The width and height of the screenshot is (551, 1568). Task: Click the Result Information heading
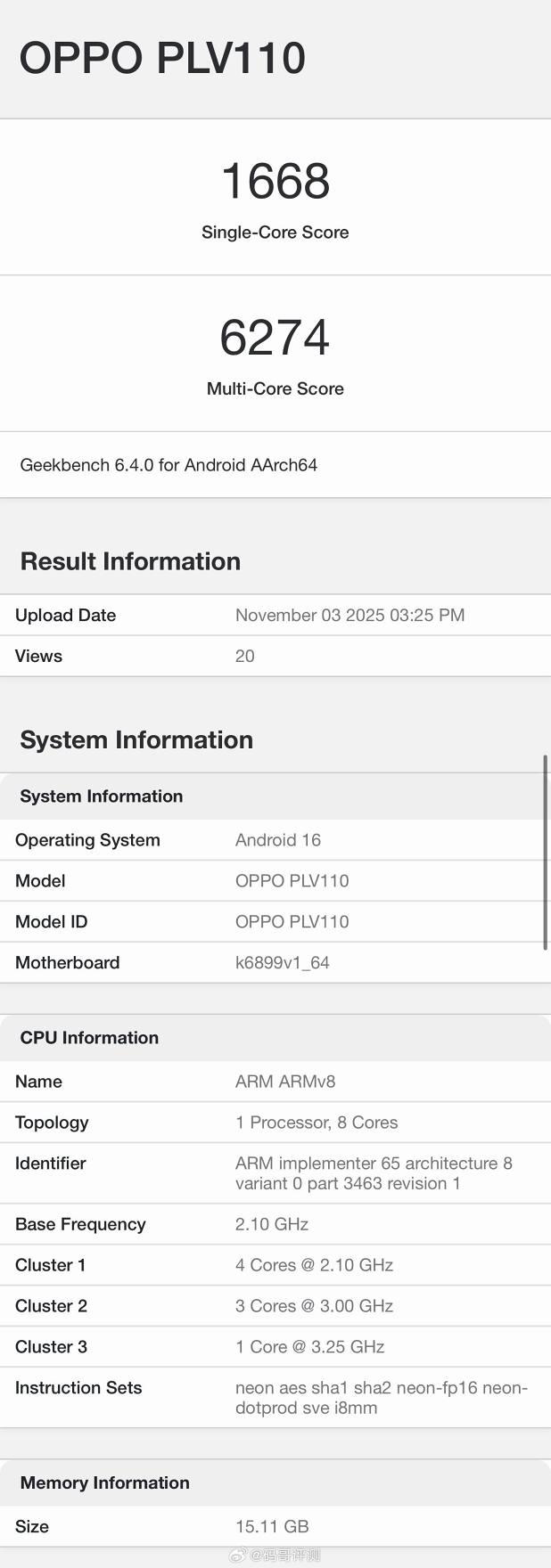tap(130, 561)
